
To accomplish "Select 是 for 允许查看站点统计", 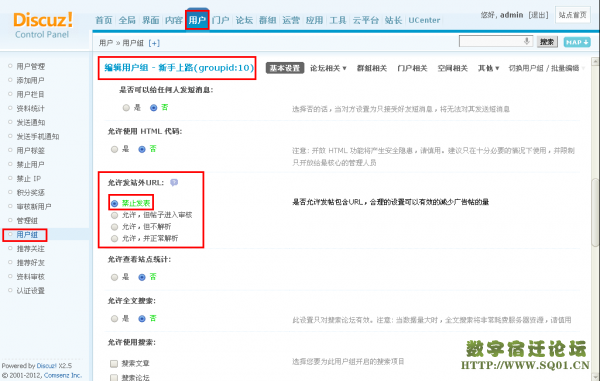I will pos(114,277).
